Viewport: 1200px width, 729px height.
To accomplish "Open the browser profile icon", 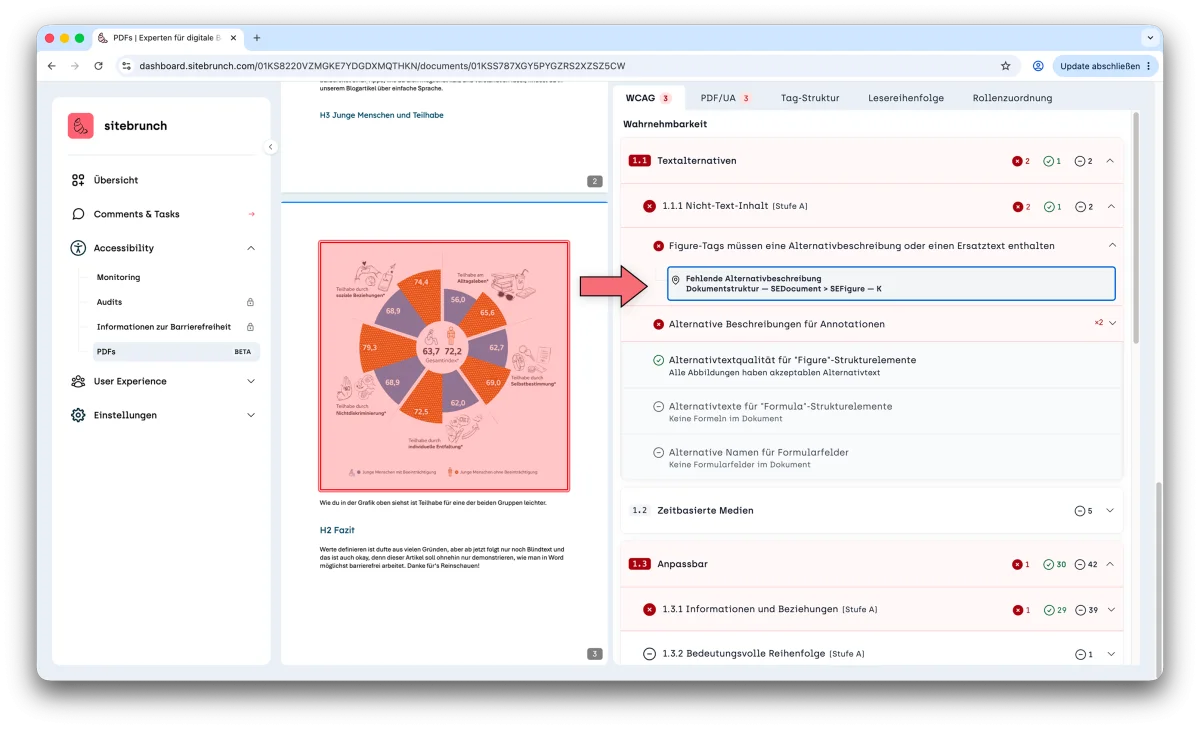I will click(1038, 66).
